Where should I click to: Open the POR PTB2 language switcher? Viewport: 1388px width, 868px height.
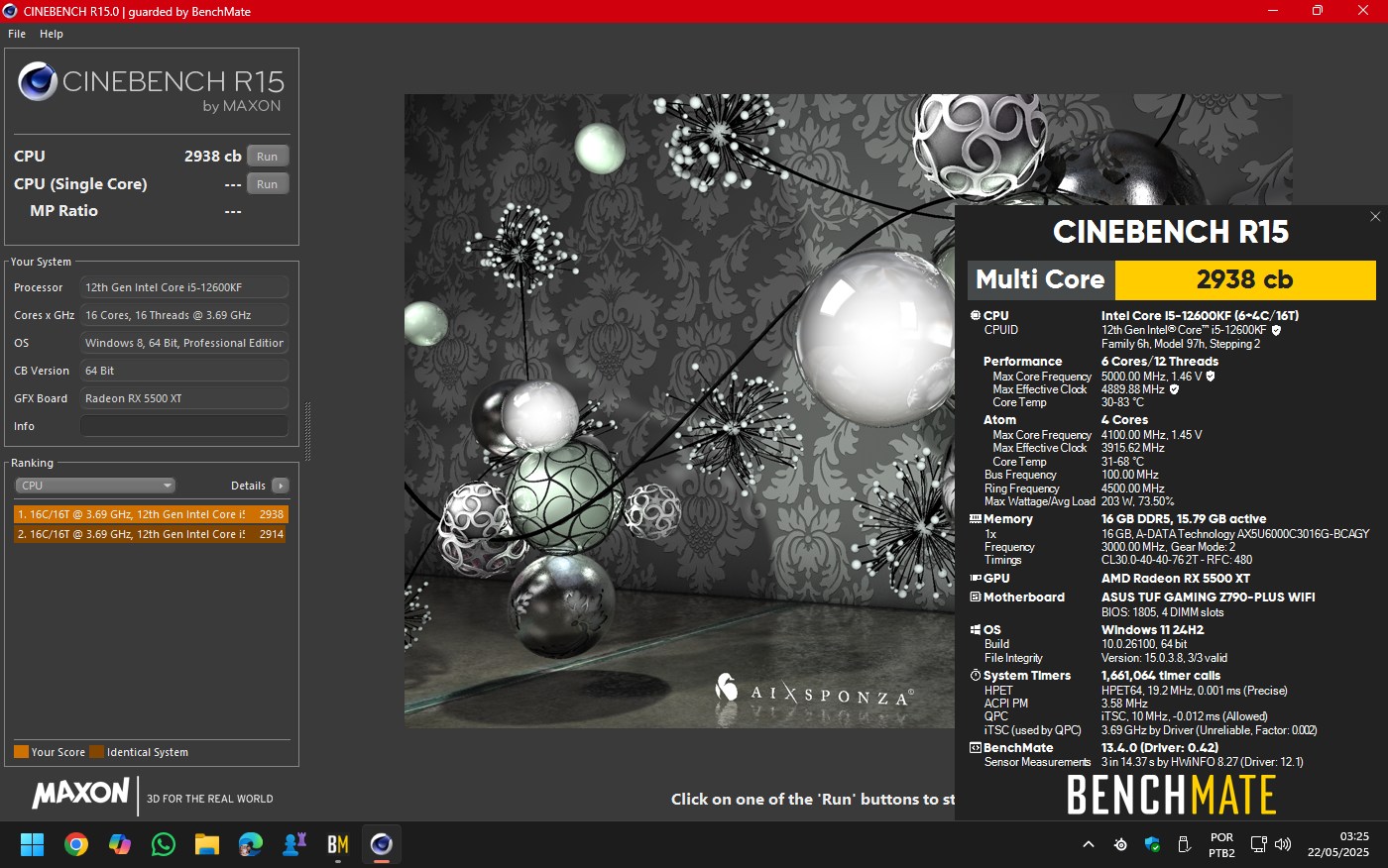click(x=1222, y=845)
